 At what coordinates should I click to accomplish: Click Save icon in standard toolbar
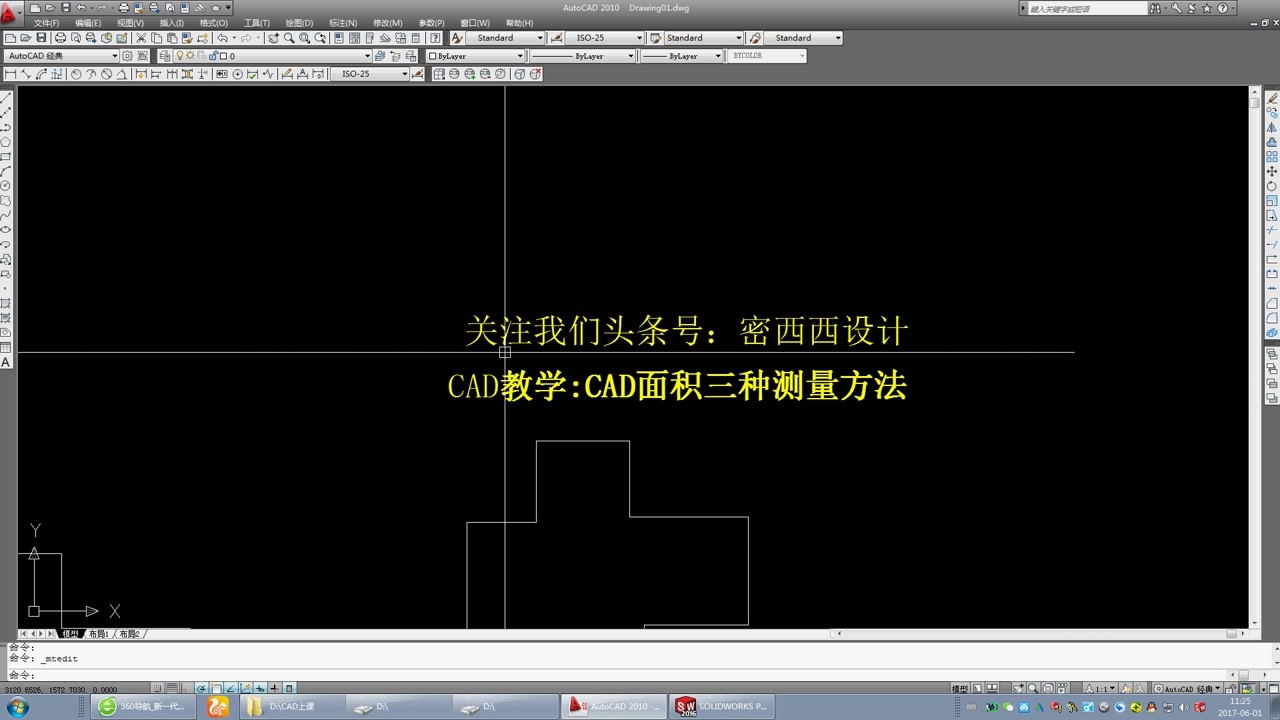tap(41, 38)
